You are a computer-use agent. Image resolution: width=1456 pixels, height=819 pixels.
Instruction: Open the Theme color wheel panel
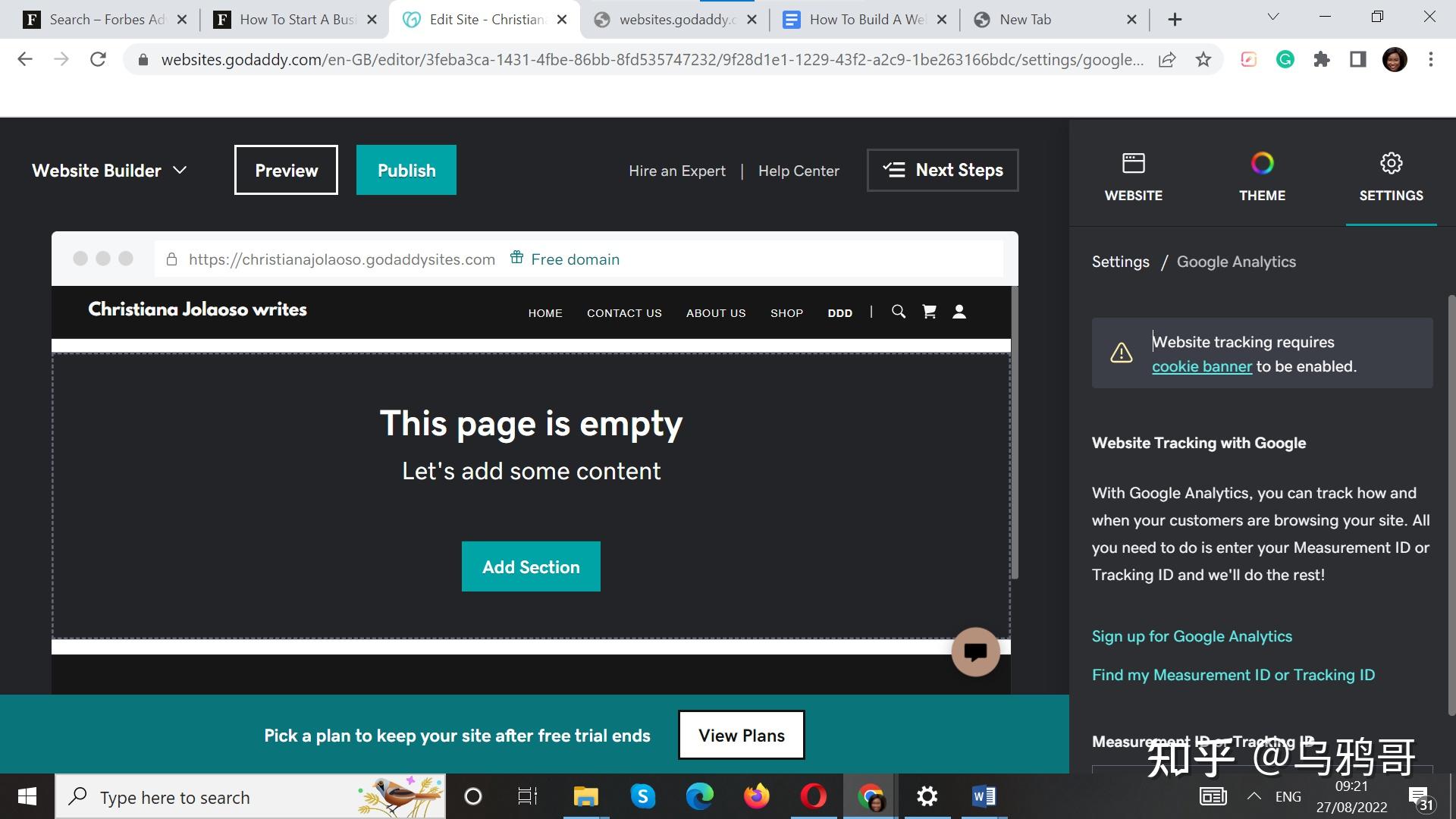click(1262, 176)
